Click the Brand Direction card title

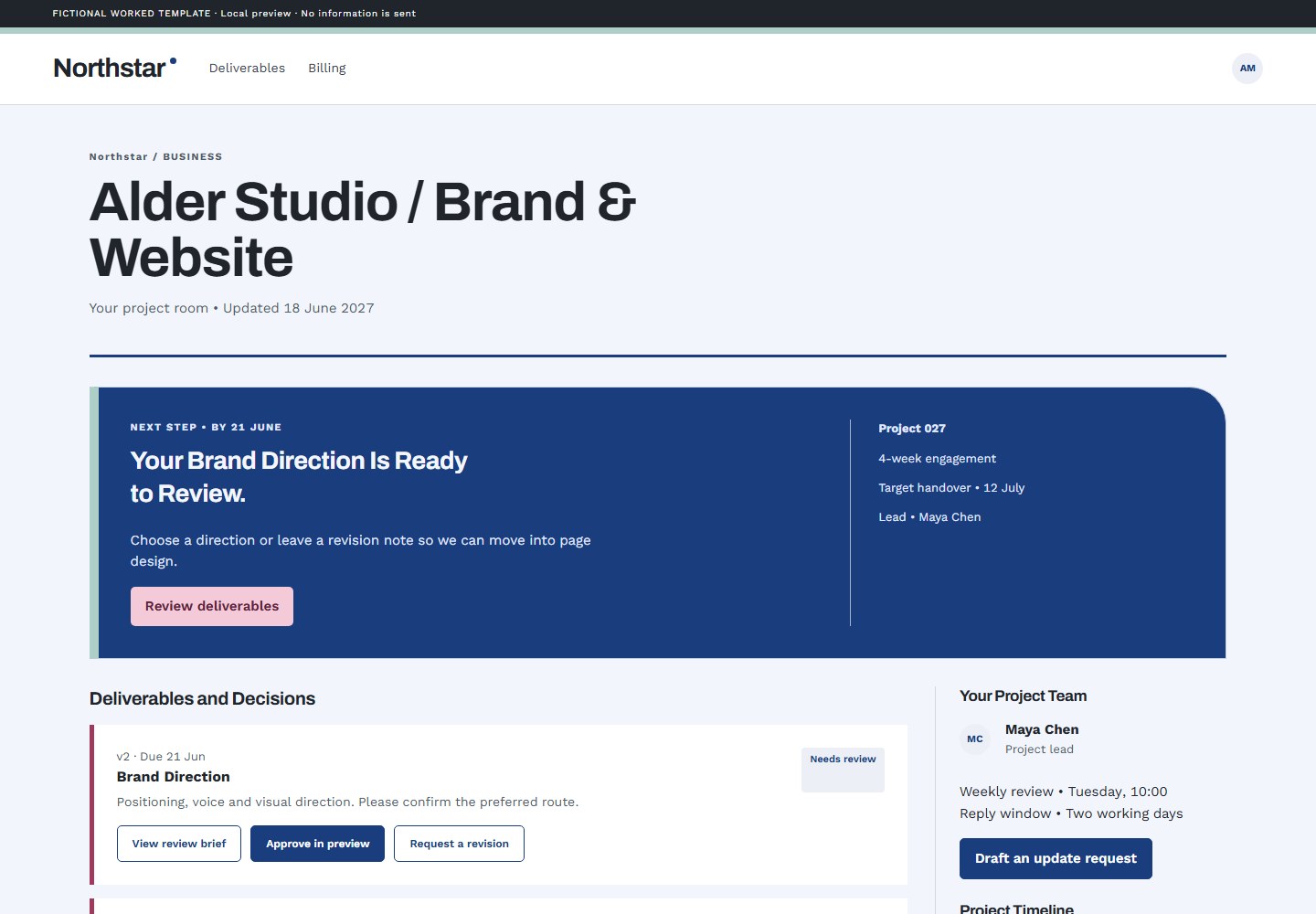click(174, 777)
